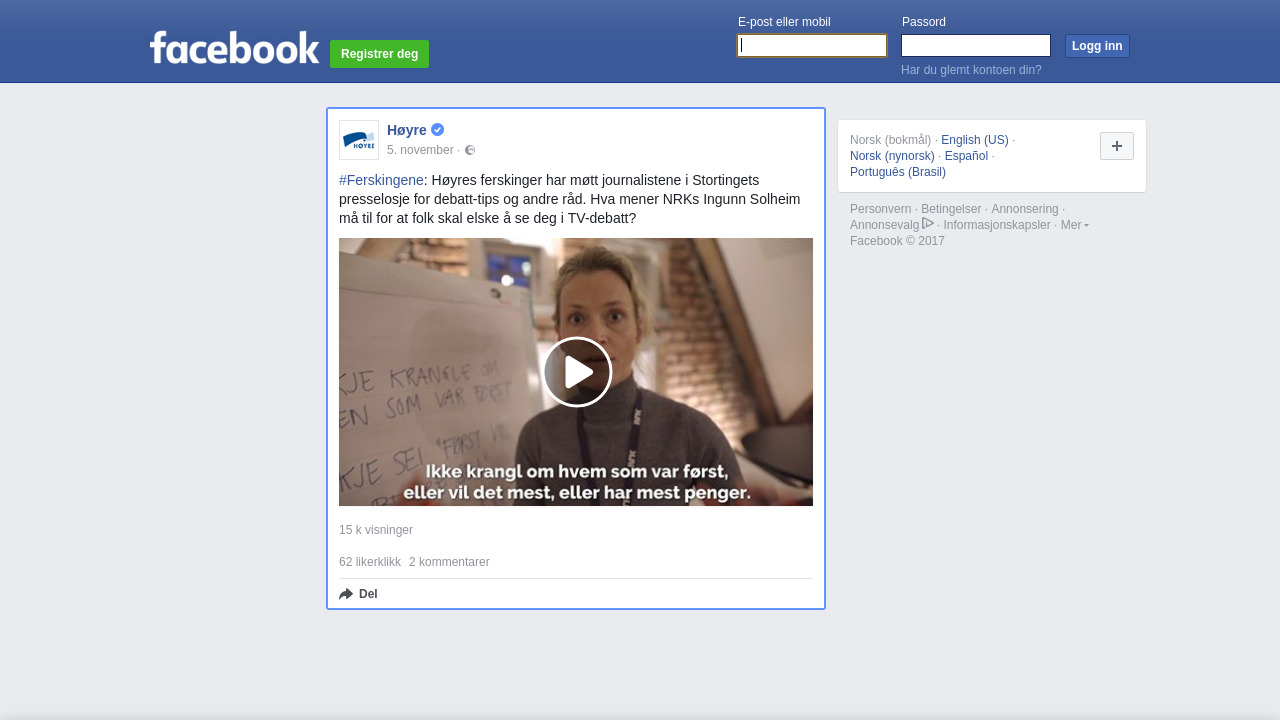This screenshot has width=1280, height=720.
Task: Open the Personvern footer link
Action: point(880,209)
